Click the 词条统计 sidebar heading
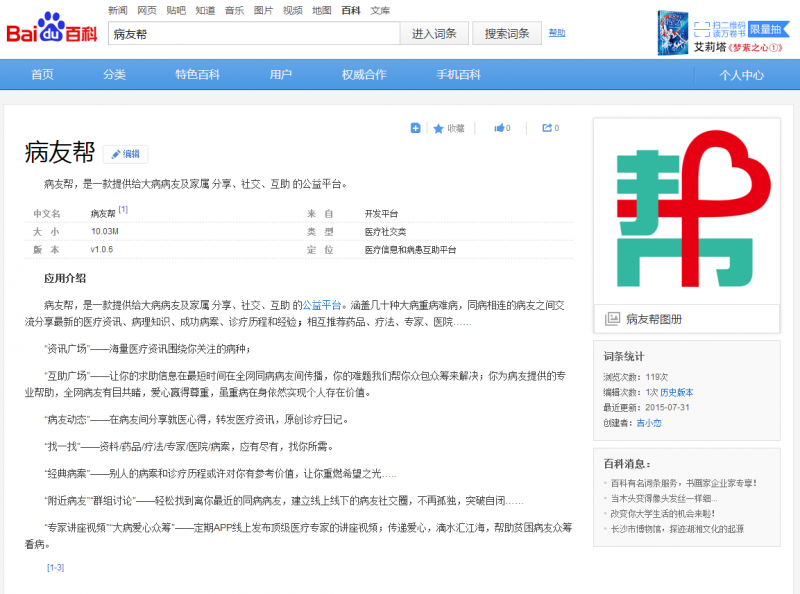This screenshot has height=594, width=800. 623,356
